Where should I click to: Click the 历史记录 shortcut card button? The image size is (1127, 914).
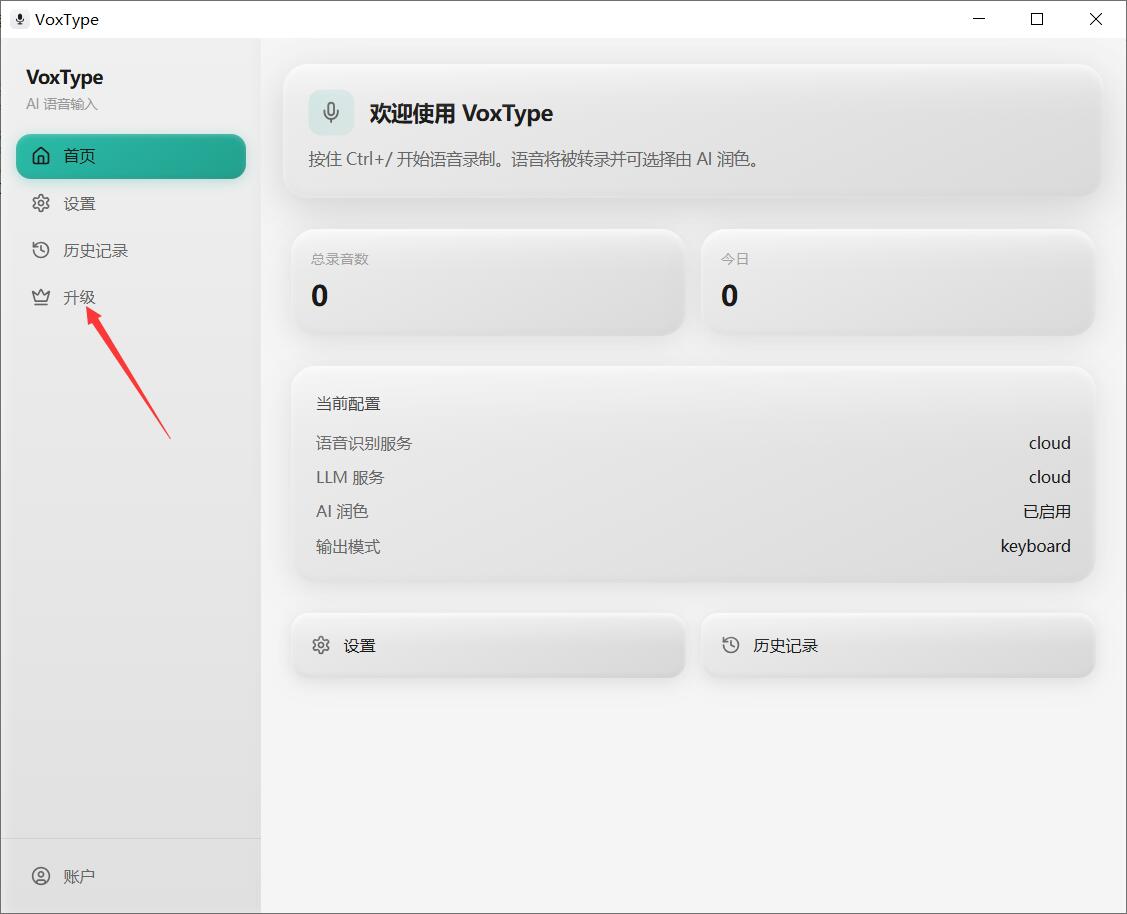[x=898, y=645]
